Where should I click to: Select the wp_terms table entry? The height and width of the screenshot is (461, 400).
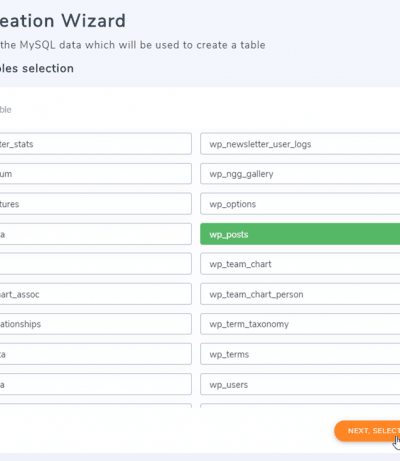pos(300,354)
